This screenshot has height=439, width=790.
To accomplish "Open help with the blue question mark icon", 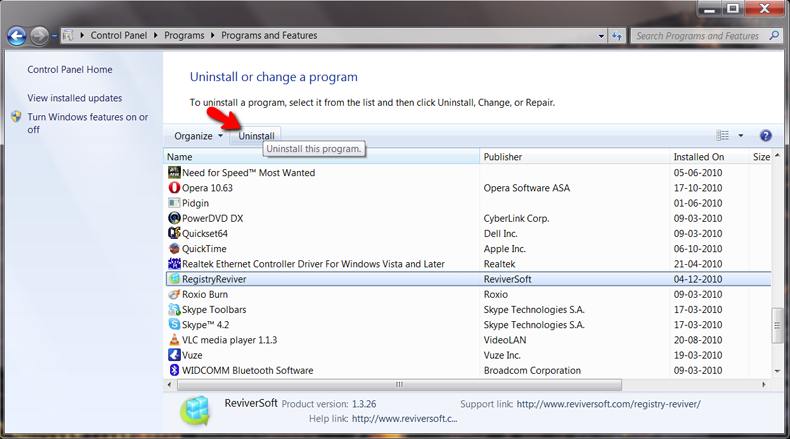I will 765,136.
